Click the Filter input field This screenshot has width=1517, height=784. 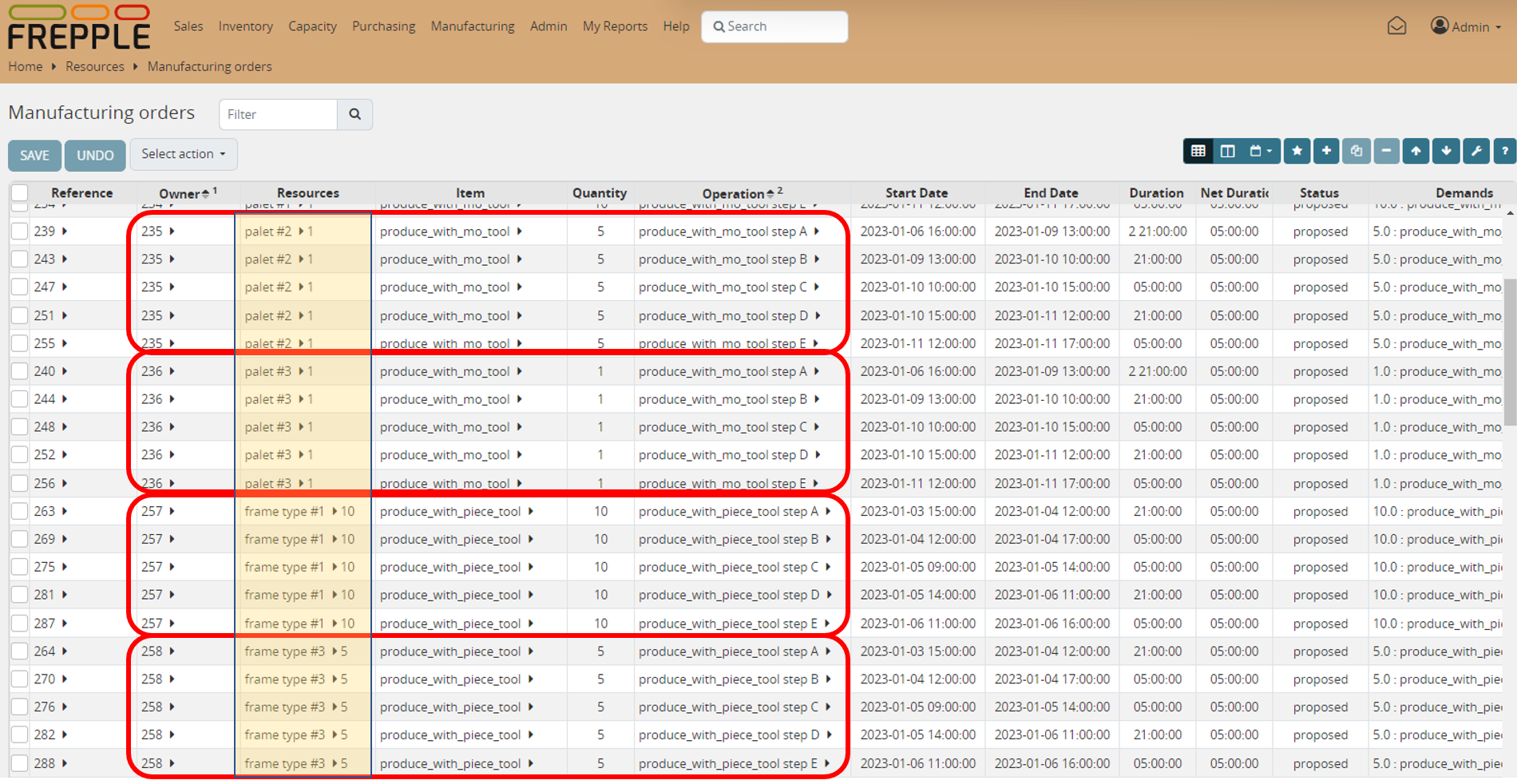pyautogui.click(x=278, y=114)
